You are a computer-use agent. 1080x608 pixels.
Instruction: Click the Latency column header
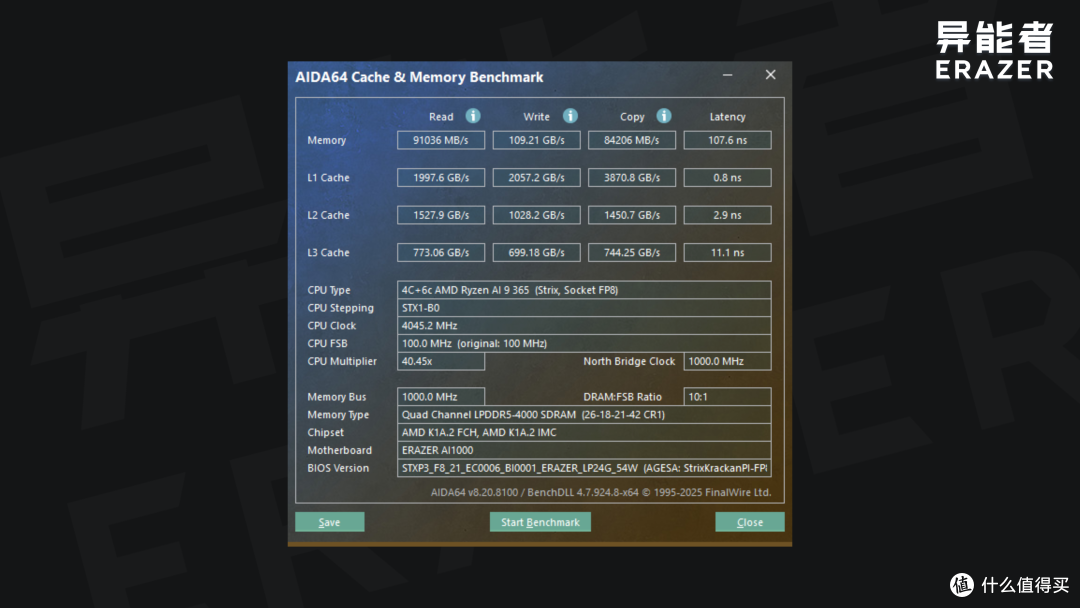727,117
